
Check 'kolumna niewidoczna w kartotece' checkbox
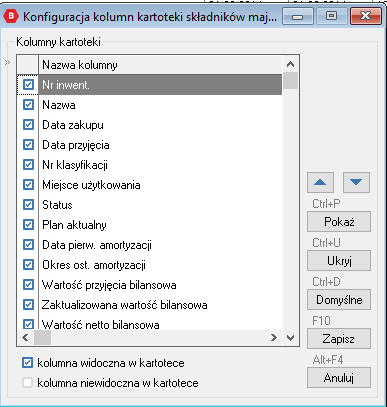click(28, 382)
